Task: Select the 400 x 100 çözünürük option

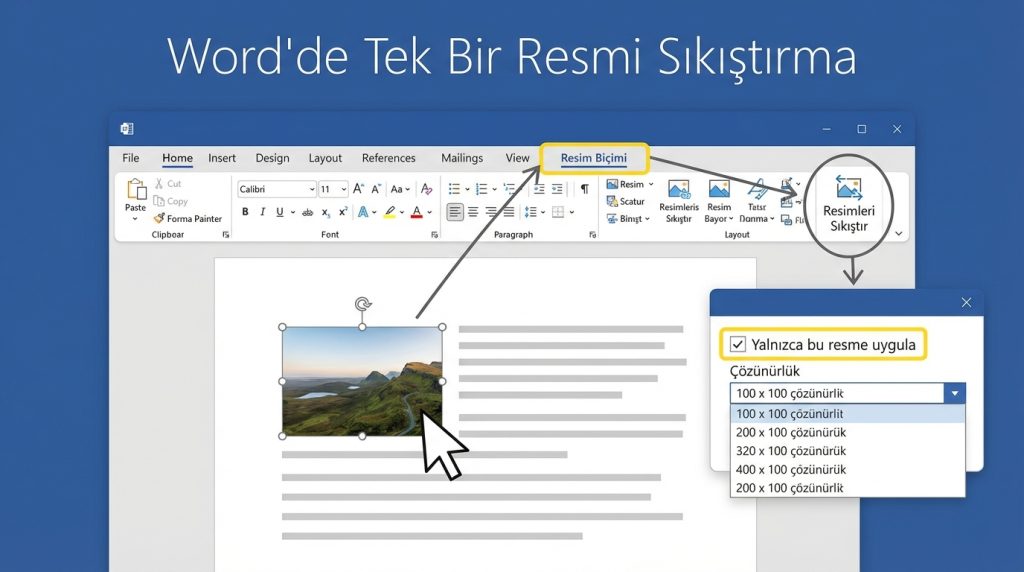Action: 847,469
